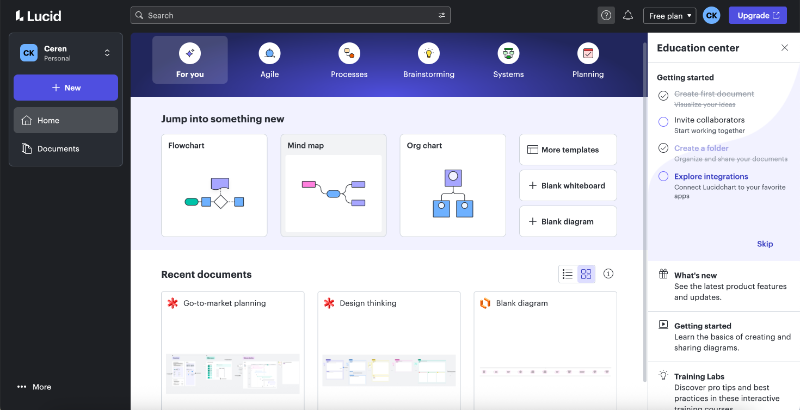Close the Education center panel
The height and width of the screenshot is (410, 800).
(x=784, y=48)
